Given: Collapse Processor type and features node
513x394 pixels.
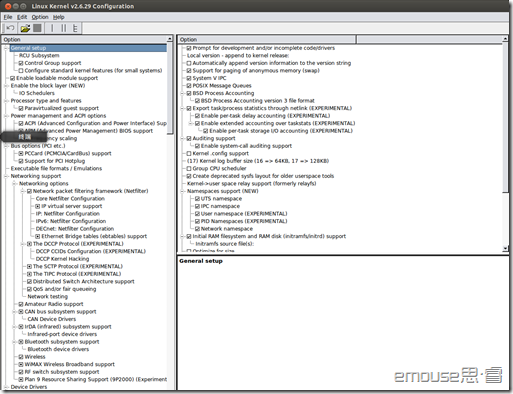Looking at the screenshot, I should [x=6, y=101].
